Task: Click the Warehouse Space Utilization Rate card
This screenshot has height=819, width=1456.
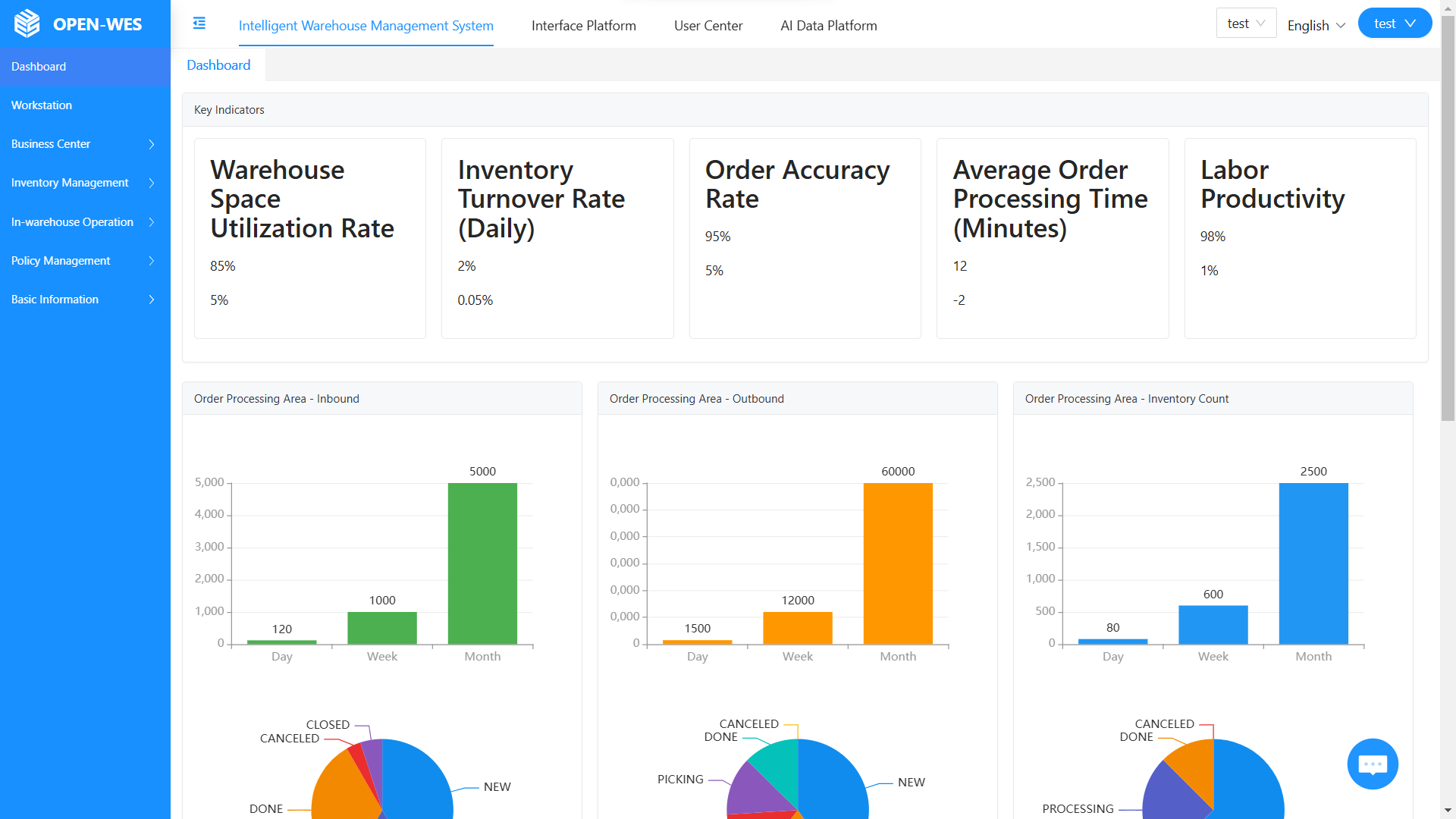Action: click(x=310, y=238)
